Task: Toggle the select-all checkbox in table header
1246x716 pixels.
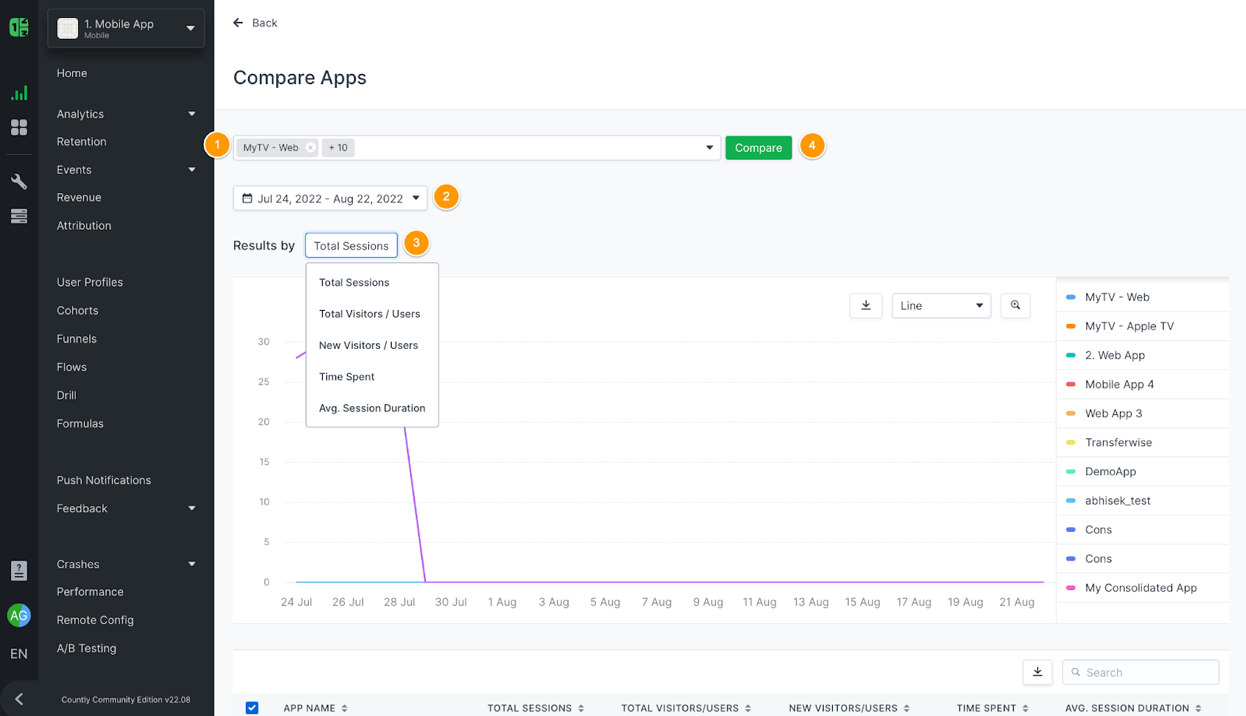Action: (252, 708)
